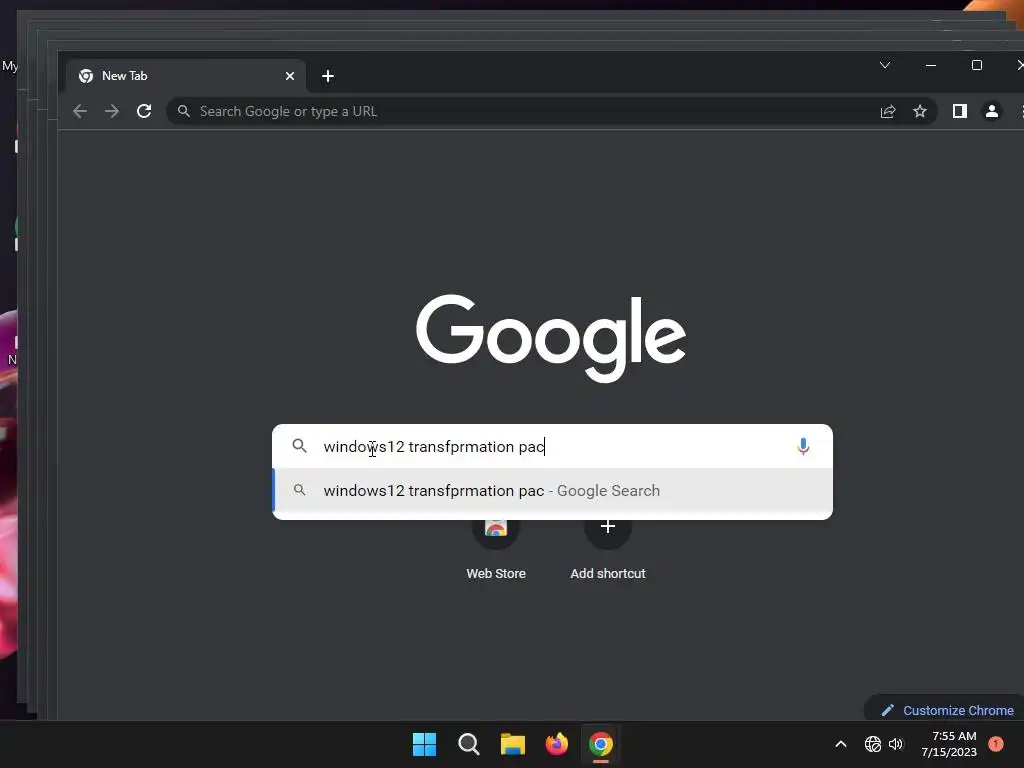This screenshot has width=1024, height=768.
Task: Open the Windows Start menu
Action: pyautogui.click(x=424, y=744)
